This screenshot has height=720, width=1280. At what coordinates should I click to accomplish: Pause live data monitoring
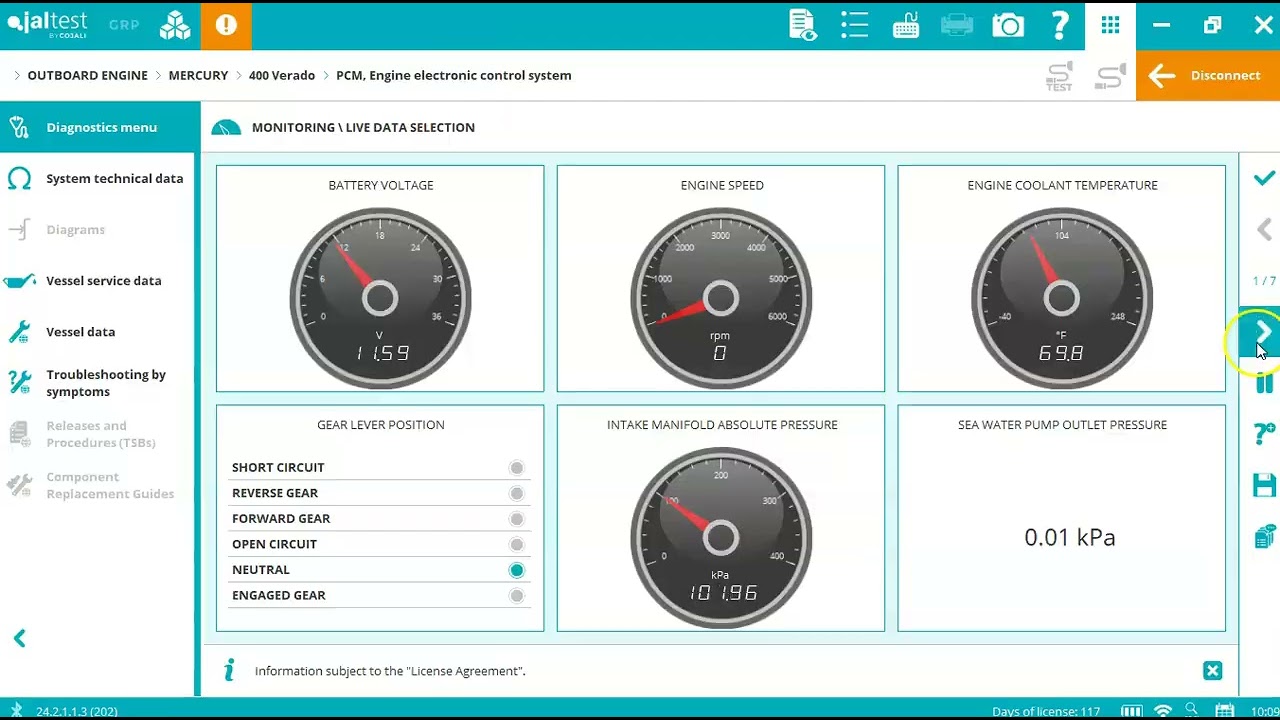click(1264, 383)
